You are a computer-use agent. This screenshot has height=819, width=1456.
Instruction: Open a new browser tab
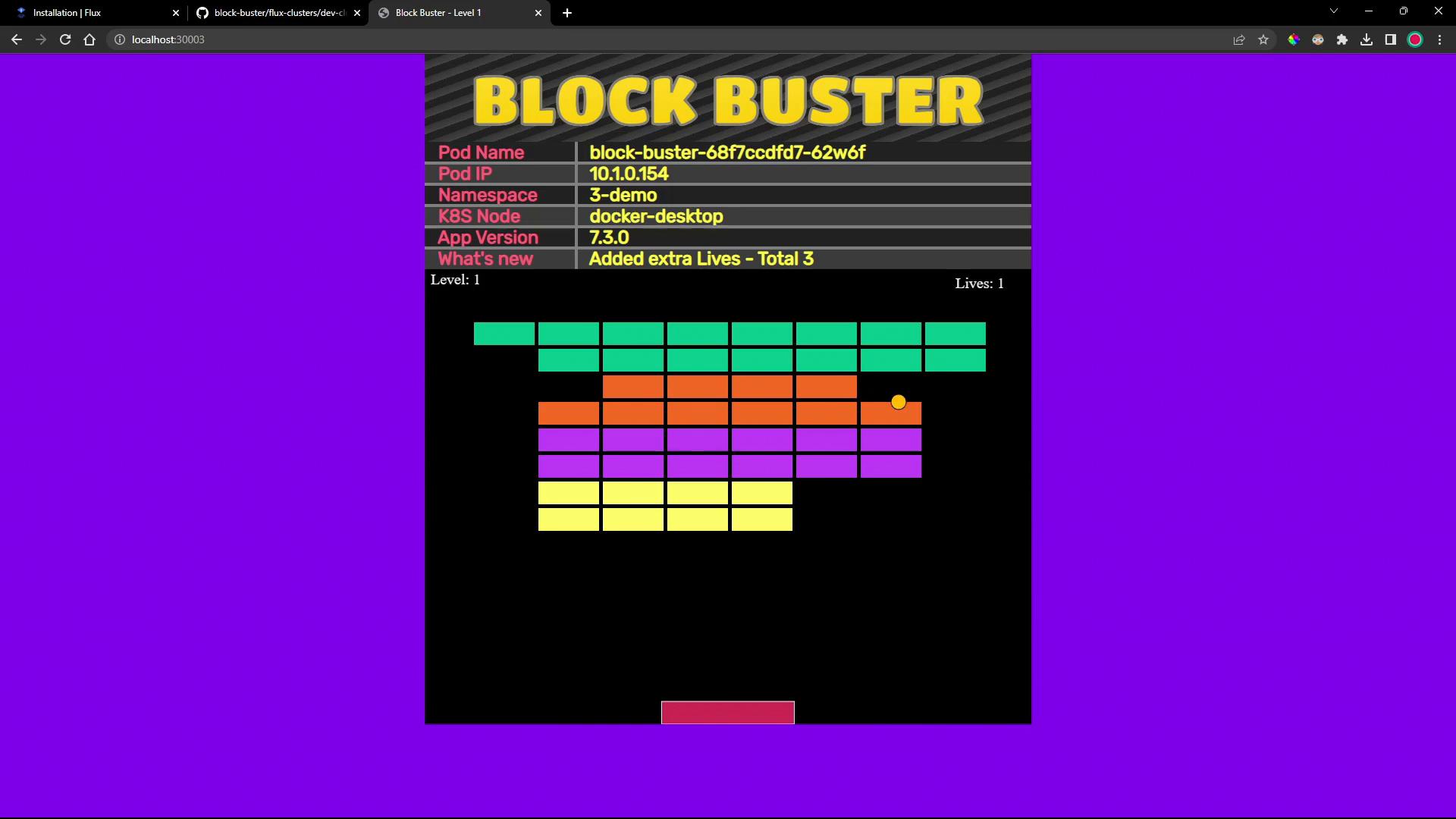567,13
